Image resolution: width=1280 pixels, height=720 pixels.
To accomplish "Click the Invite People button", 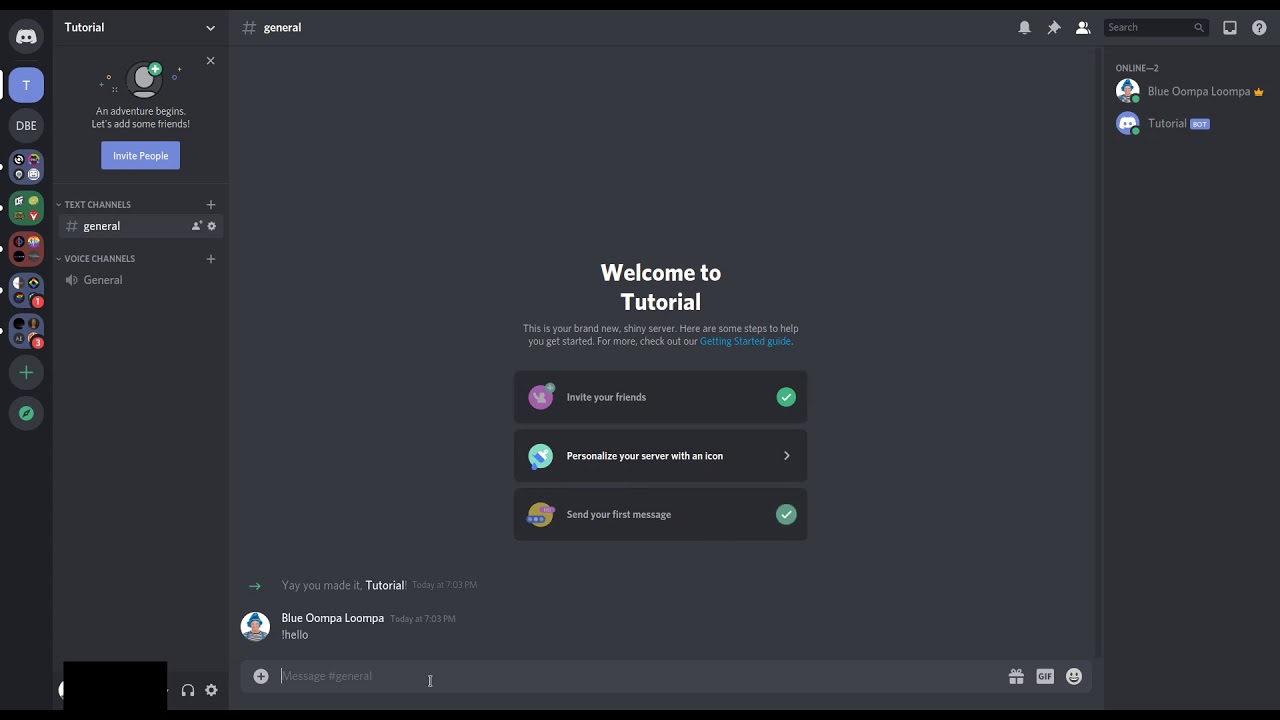I will tap(140, 155).
